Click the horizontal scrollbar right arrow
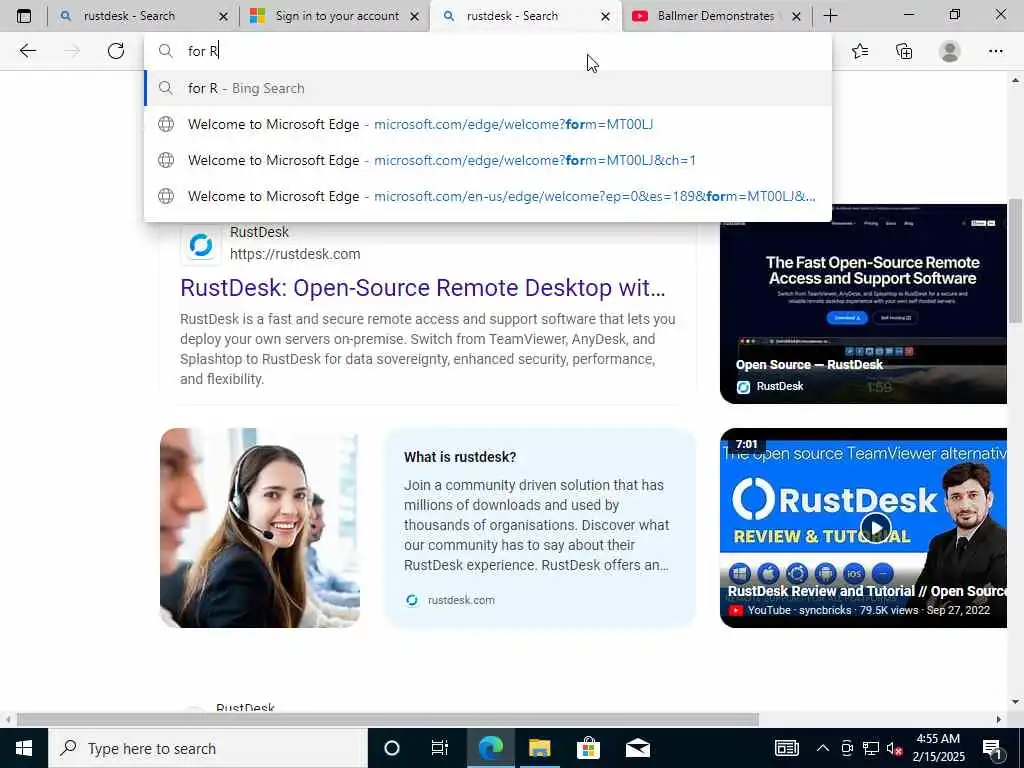This screenshot has width=1024, height=768. pos(999,719)
